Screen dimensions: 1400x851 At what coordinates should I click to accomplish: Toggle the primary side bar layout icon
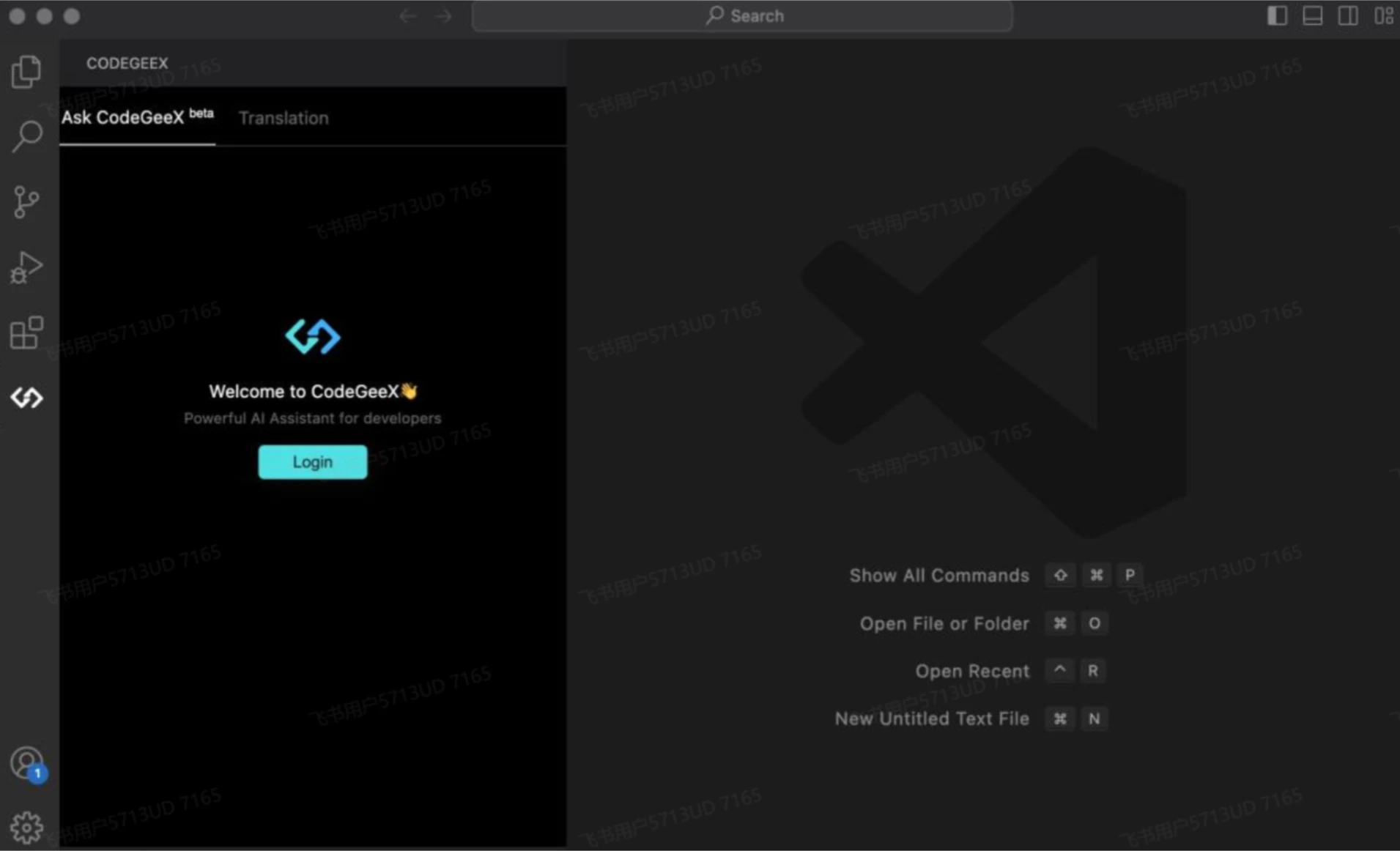click(x=1277, y=15)
